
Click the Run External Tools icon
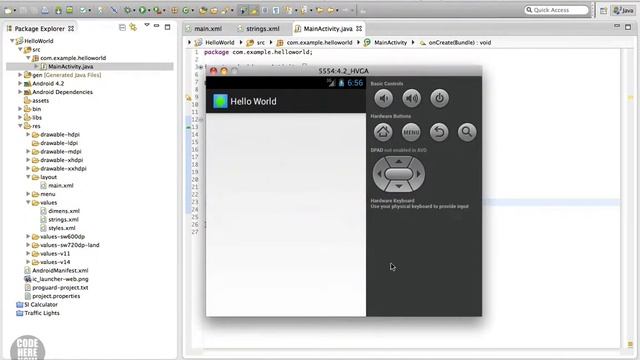point(157,10)
